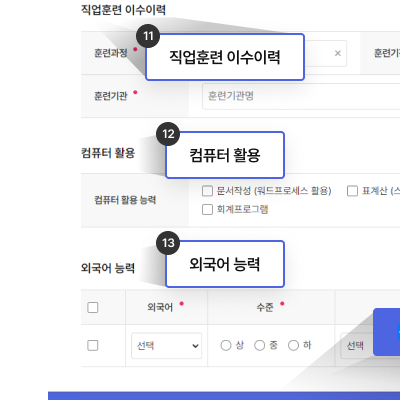Viewport: 400px width, 400px height.
Task: Click the 훈련기관명 input field
Action: (x=301, y=96)
